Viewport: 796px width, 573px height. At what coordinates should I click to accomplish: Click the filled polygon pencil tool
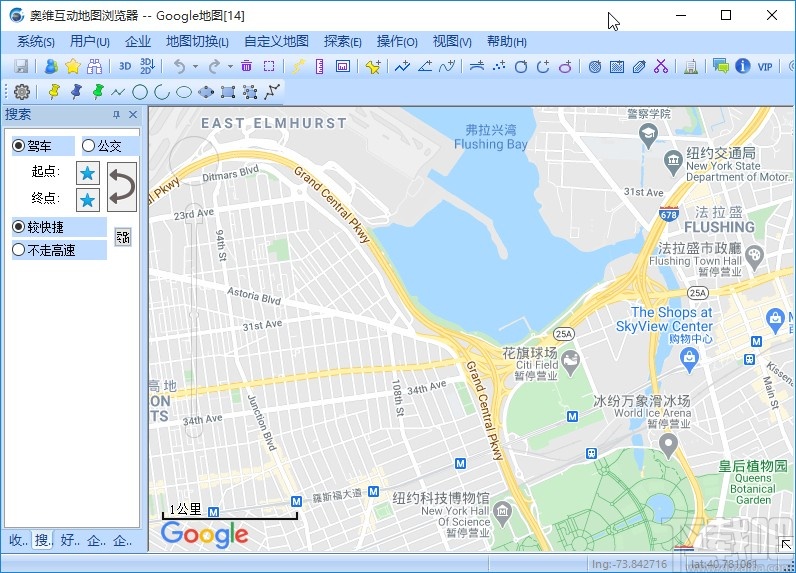coord(639,66)
